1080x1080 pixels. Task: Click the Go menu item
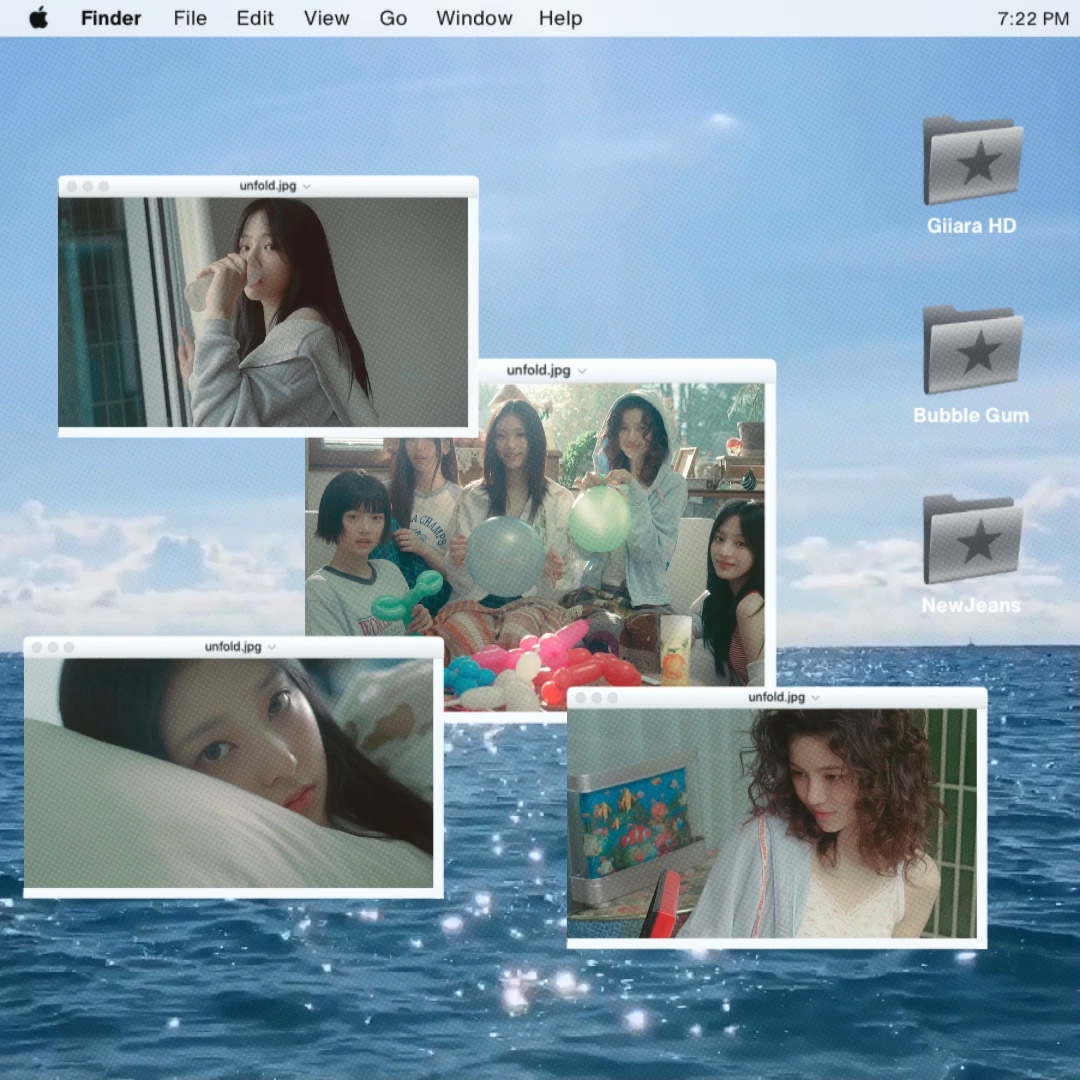click(x=393, y=17)
